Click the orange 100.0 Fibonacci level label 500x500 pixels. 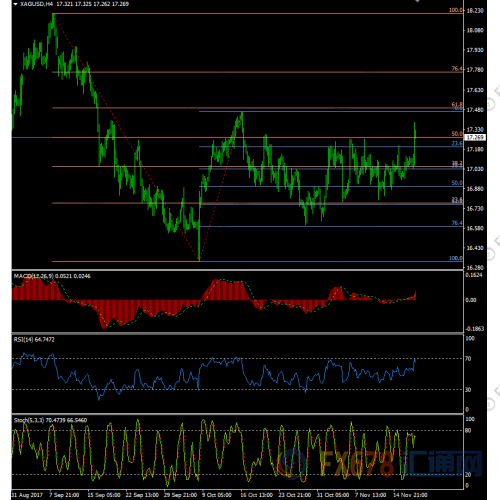click(456, 10)
